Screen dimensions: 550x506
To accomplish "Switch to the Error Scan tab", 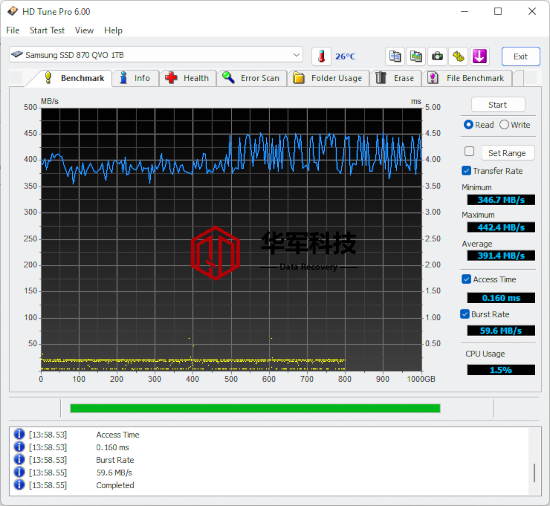I will click(x=251, y=78).
